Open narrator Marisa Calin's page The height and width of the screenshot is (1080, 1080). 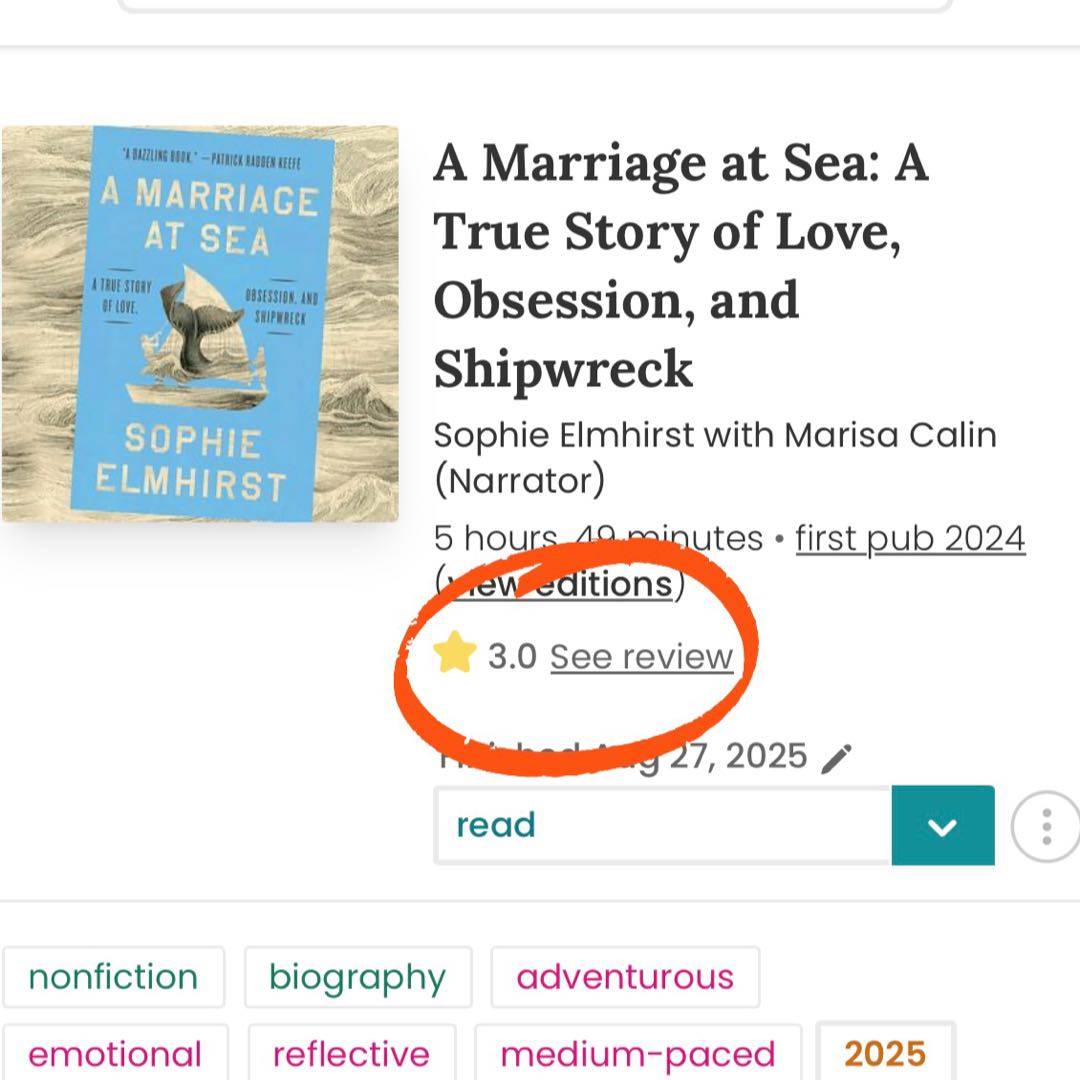(x=890, y=435)
